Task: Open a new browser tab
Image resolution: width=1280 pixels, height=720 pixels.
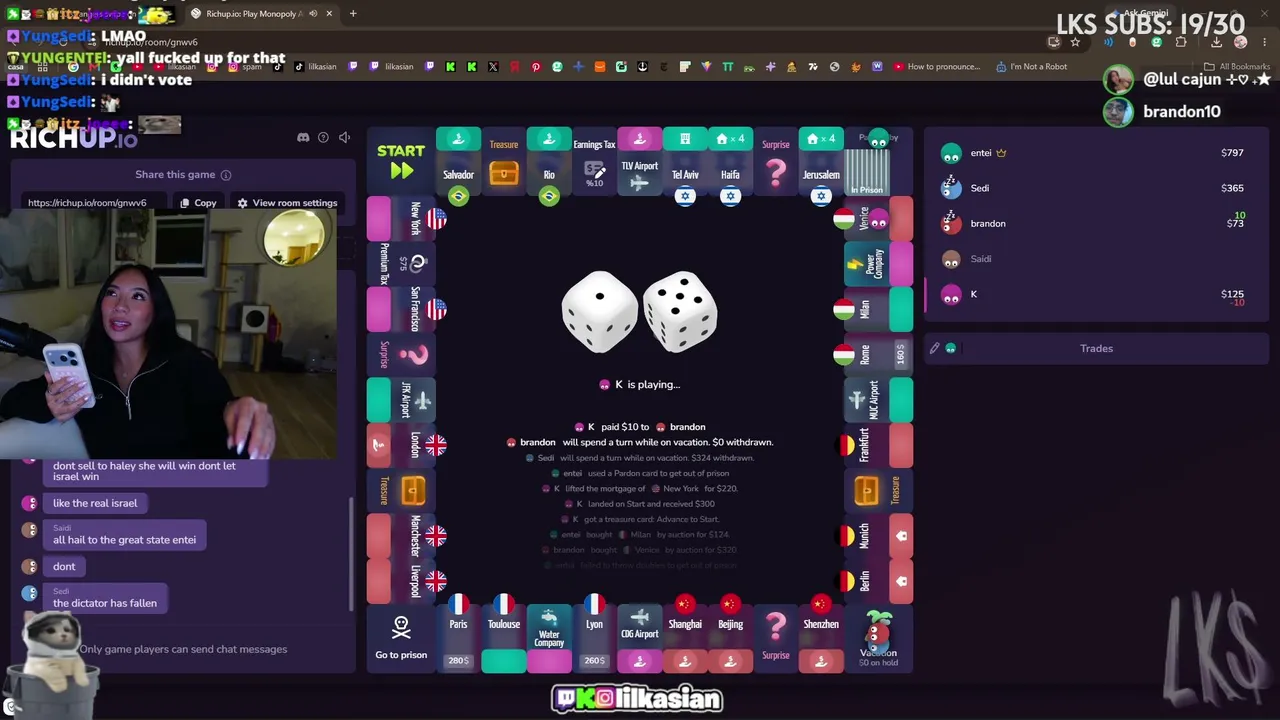Action: [x=354, y=13]
